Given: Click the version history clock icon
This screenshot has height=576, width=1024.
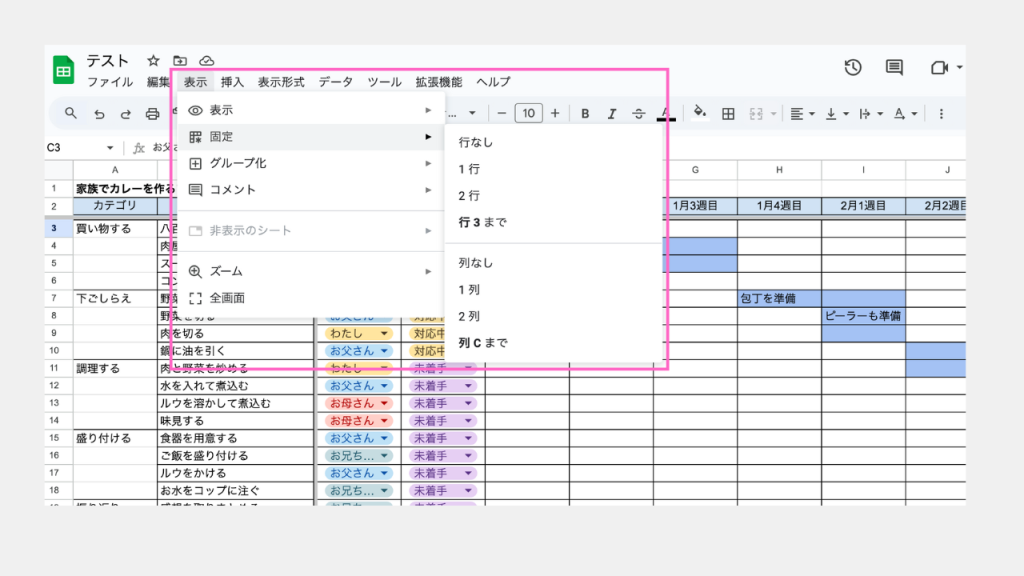Looking at the screenshot, I should tap(853, 68).
